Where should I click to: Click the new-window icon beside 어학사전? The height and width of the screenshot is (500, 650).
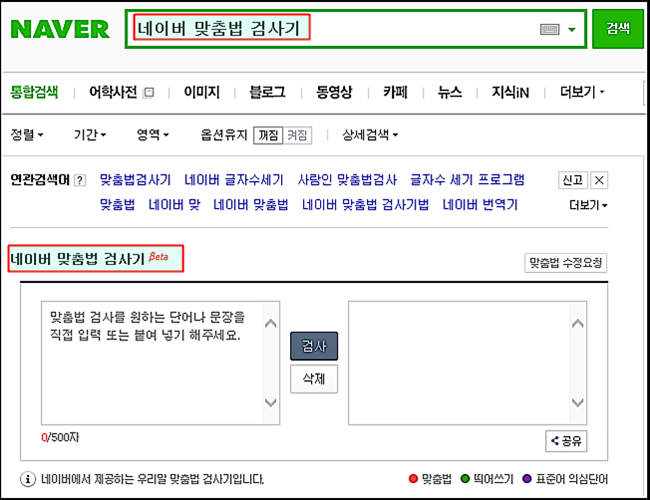[x=148, y=92]
